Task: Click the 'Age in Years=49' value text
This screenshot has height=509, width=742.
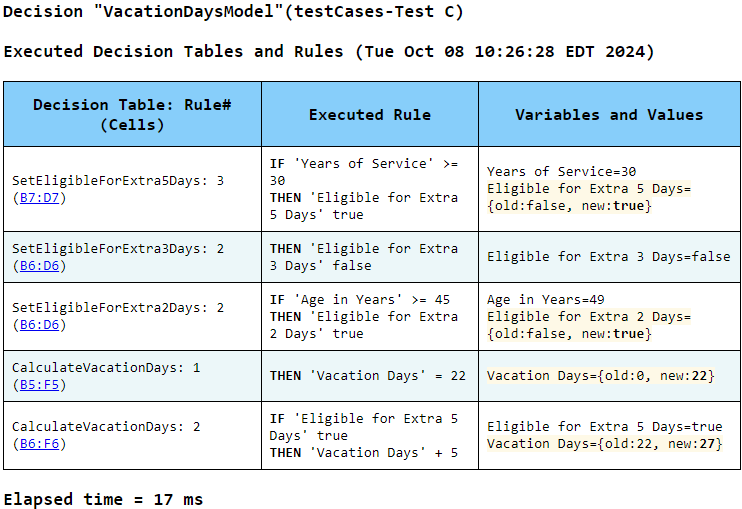Action: point(546,299)
